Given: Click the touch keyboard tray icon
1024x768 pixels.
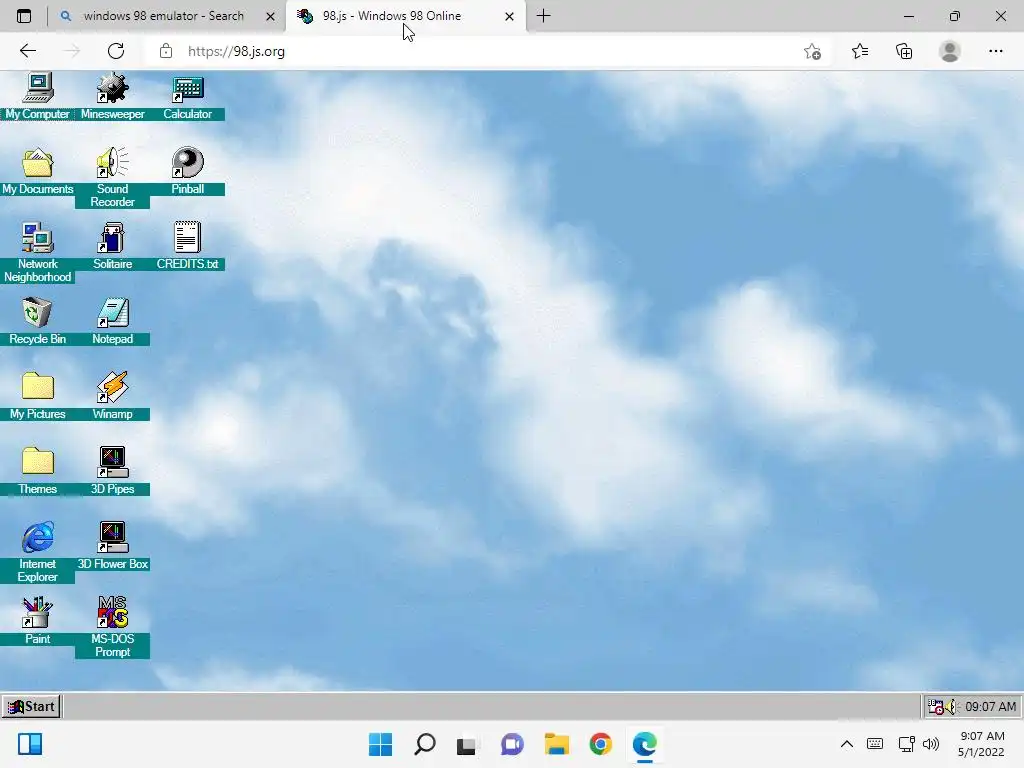Looking at the screenshot, I should click(875, 744).
